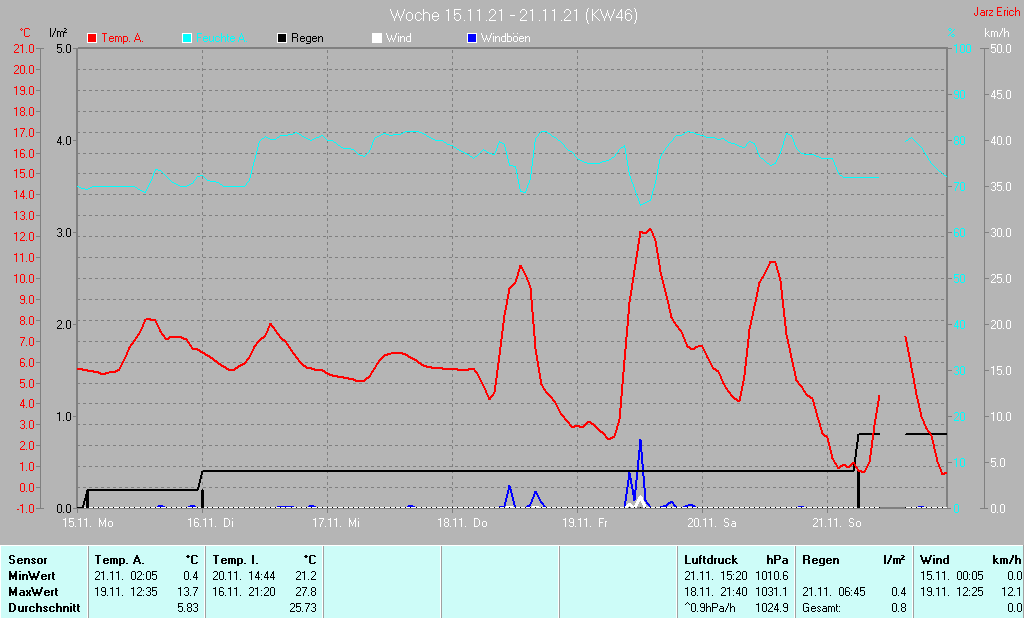1024x618 pixels.
Task: Click the Temp. I. maximum value '27.8'
Action: [x=306, y=592]
